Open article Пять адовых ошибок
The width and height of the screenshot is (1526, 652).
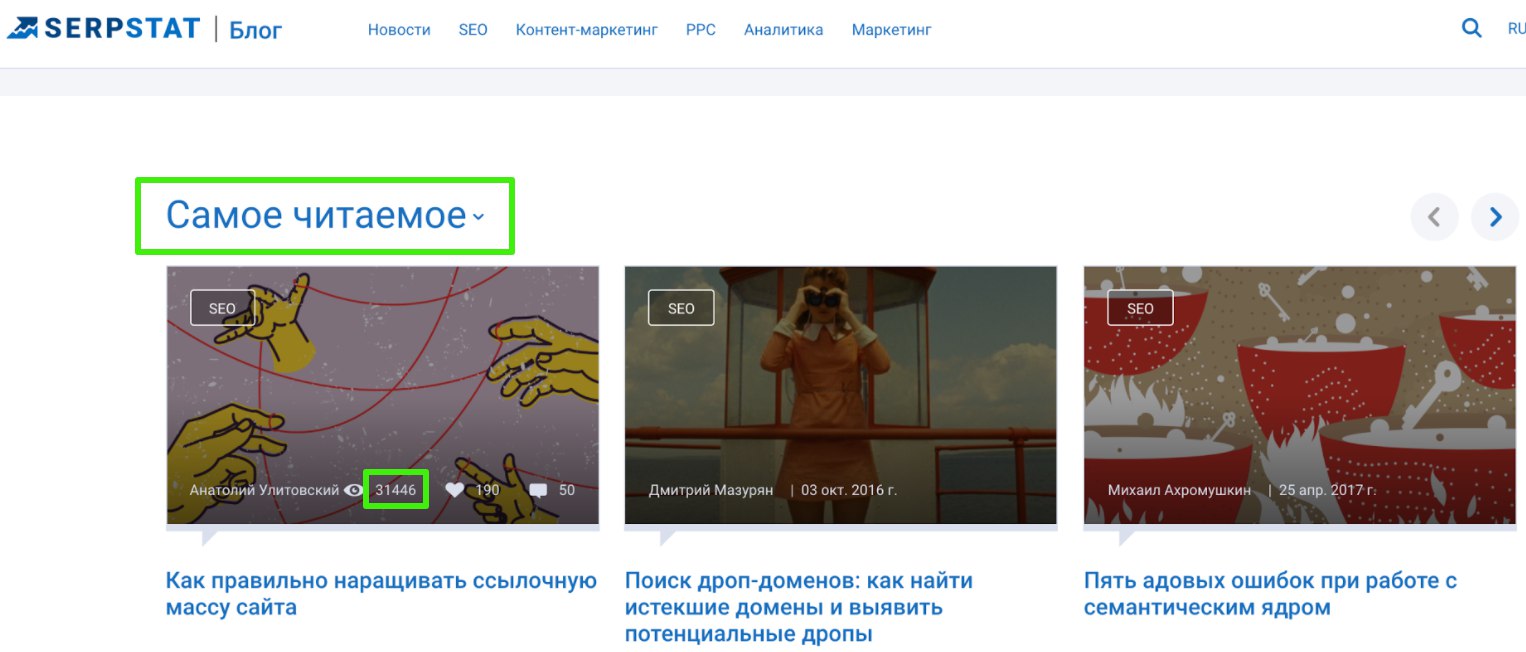click(x=1271, y=593)
